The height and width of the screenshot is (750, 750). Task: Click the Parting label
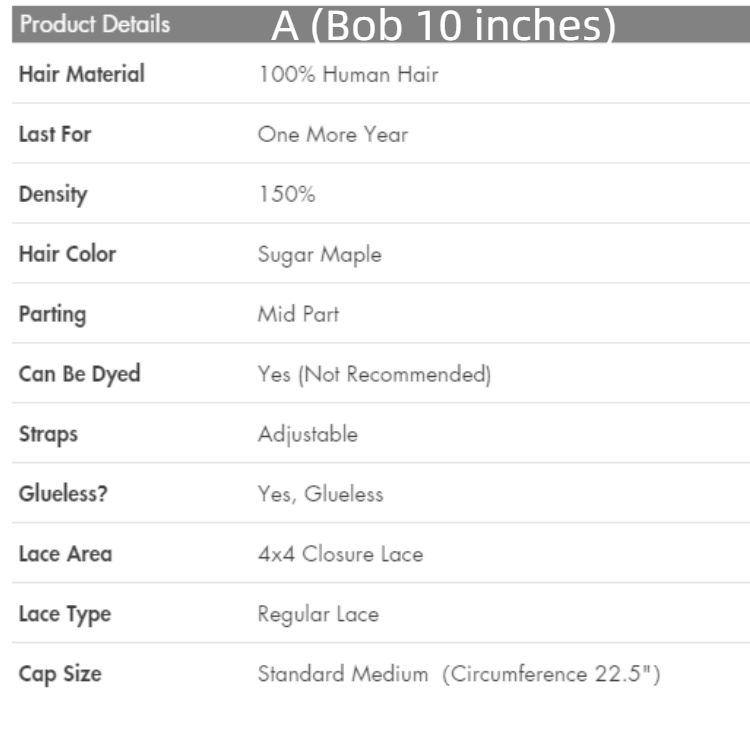pyautogui.click(x=52, y=314)
